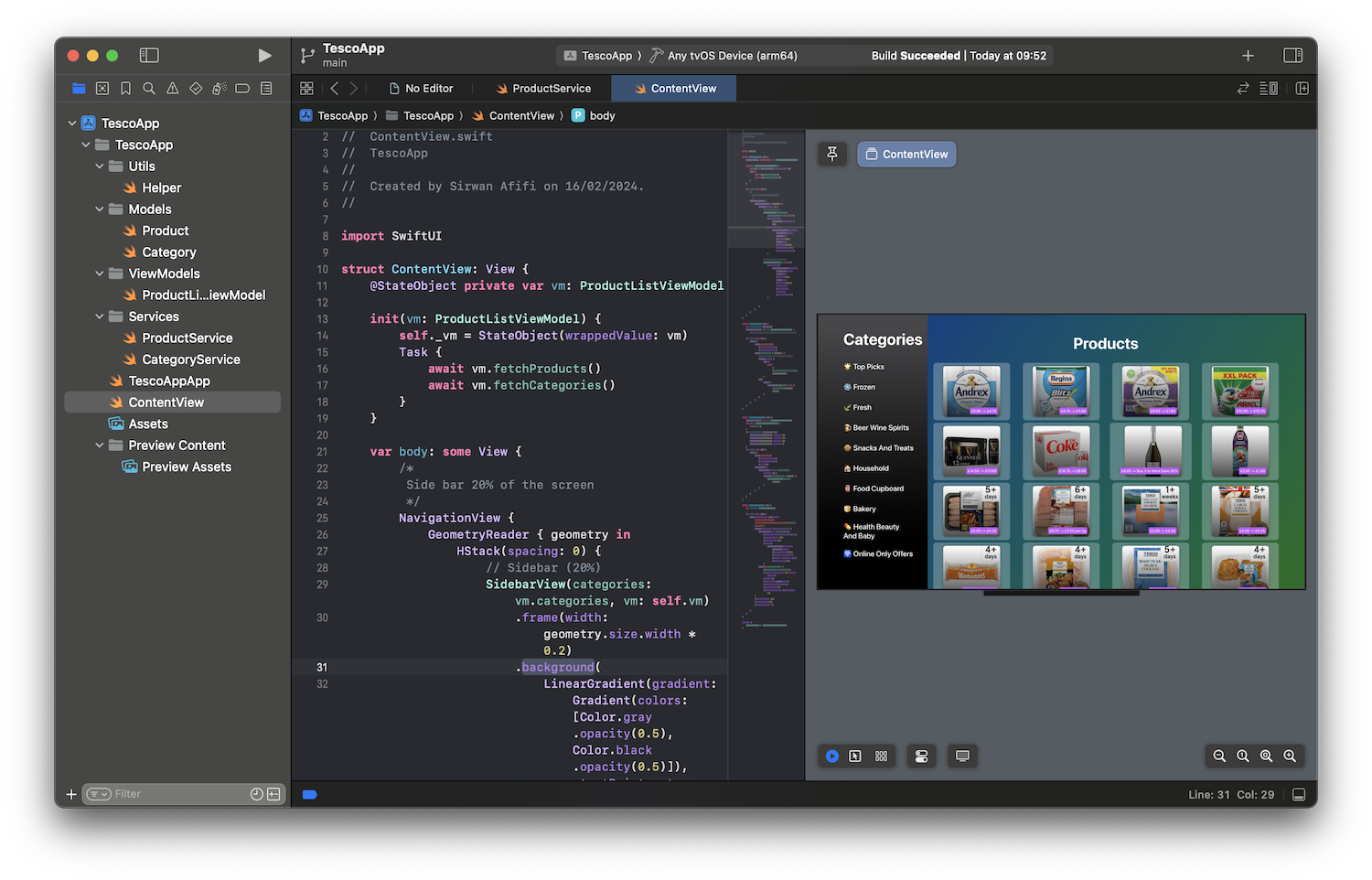Open editor options lines menu icon
The width and height of the screenshot is (1372, 880).
tap(1269, 89)
